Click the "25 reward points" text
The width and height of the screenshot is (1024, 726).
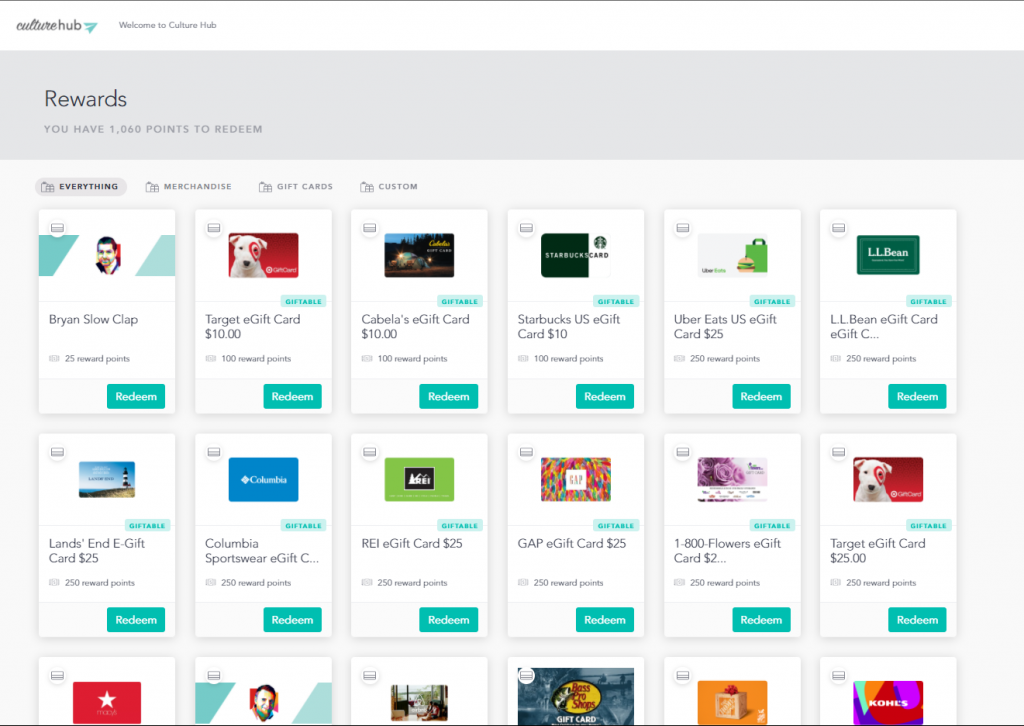pyautogui.click(x=97, y=358)
